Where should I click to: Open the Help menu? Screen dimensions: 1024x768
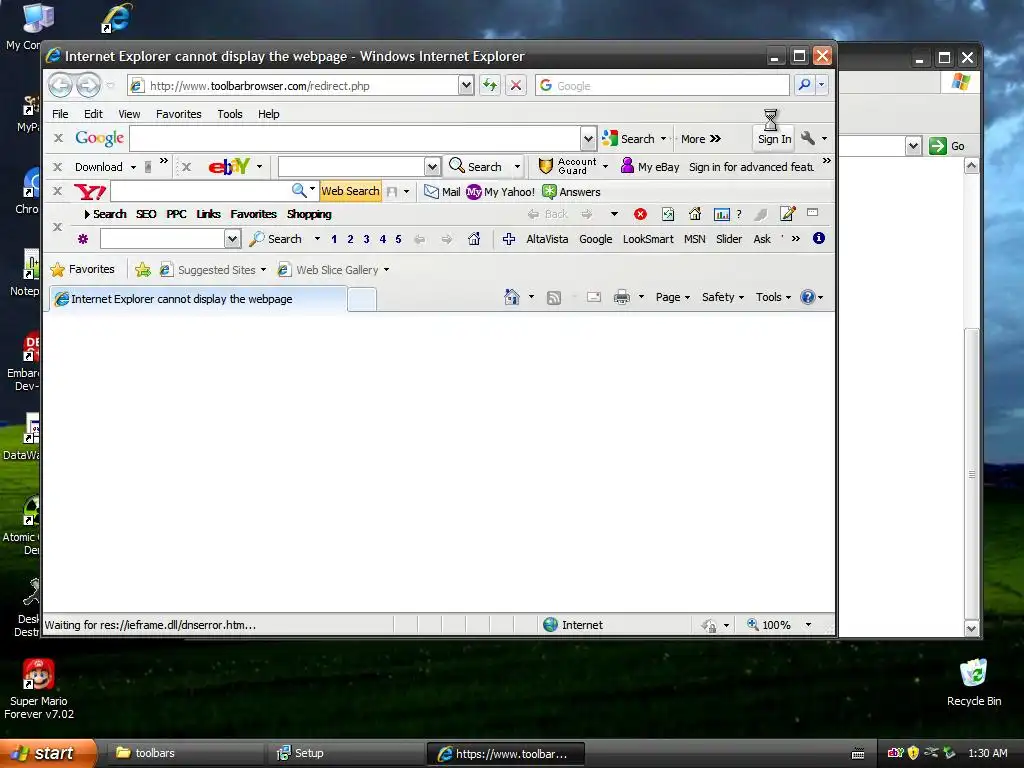268,114
